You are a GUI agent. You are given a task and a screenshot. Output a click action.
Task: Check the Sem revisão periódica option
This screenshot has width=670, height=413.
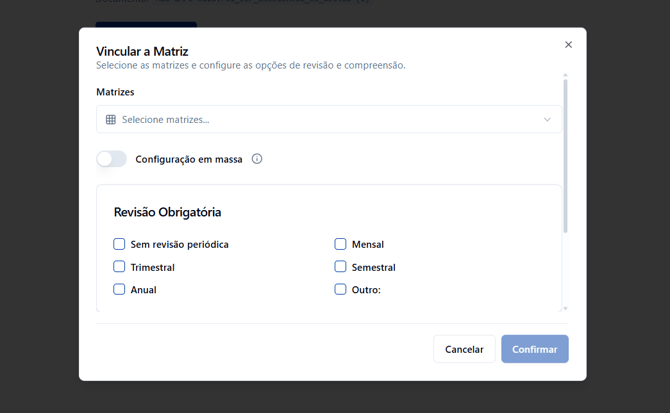(119, 244)
